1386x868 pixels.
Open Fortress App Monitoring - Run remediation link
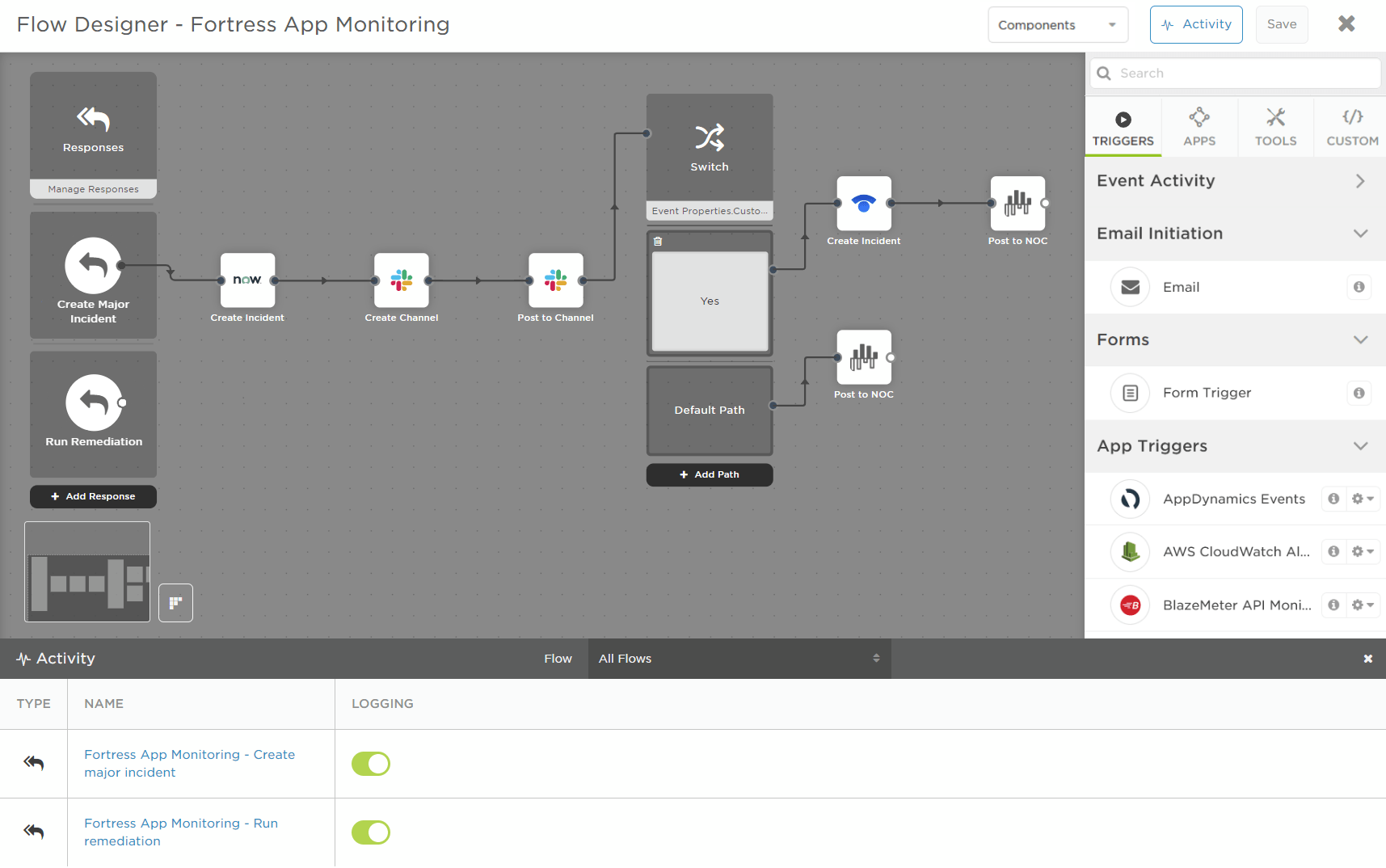tap(181, 832)
